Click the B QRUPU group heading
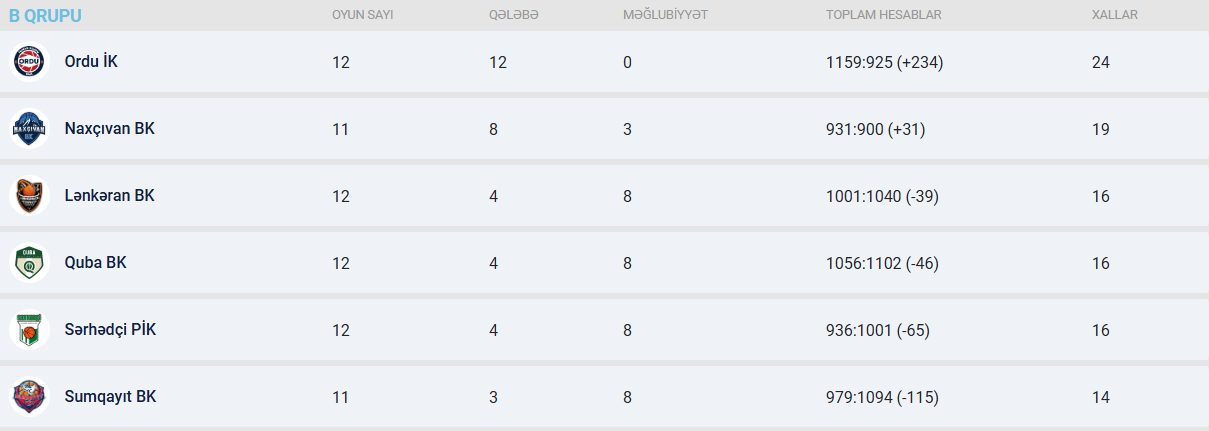The width and height of the screenshot is (1209, 431). coord(45,16)
